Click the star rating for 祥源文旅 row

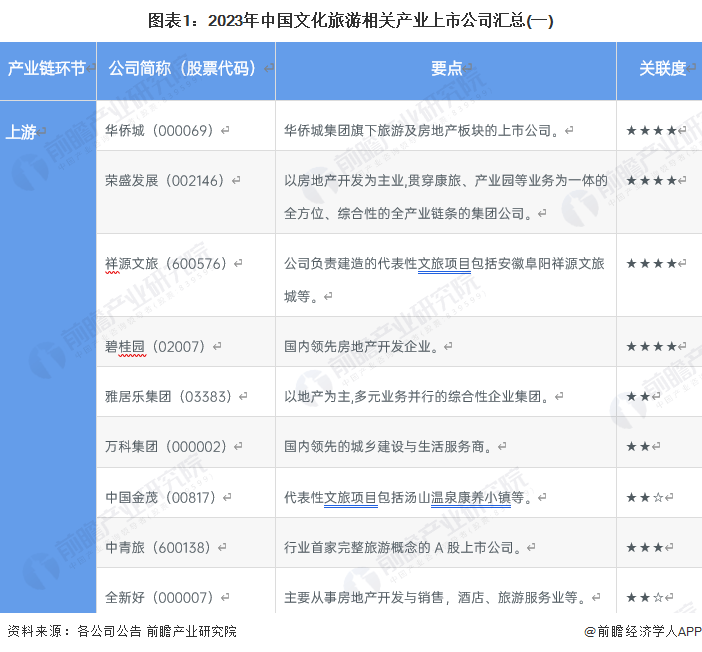pyautogui.click(x=650, y=264)
